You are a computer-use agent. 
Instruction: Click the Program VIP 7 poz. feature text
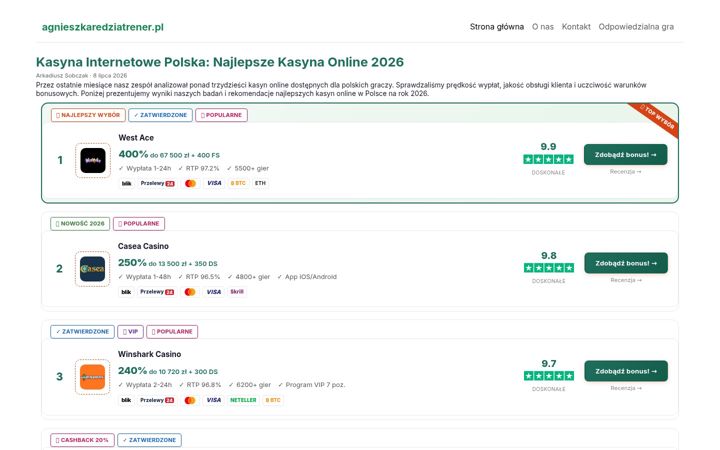(x=311, y=385)
